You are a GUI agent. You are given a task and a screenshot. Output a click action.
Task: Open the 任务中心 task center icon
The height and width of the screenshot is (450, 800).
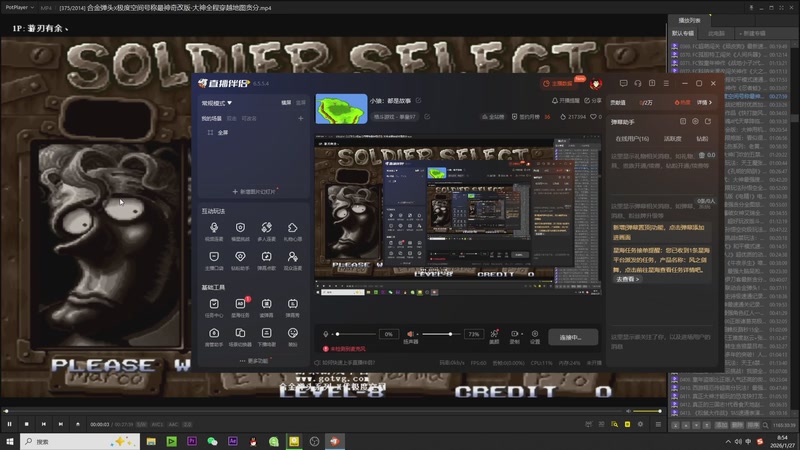pyautogui.click(x=214, y=304)
